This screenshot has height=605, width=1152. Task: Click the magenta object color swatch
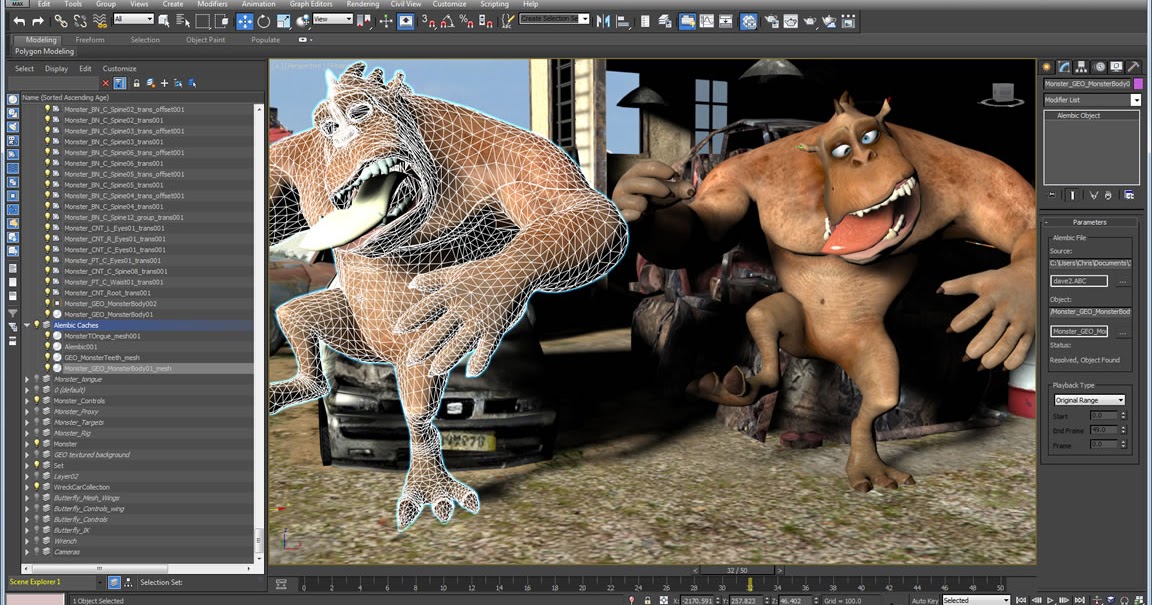pos(1138,84)
